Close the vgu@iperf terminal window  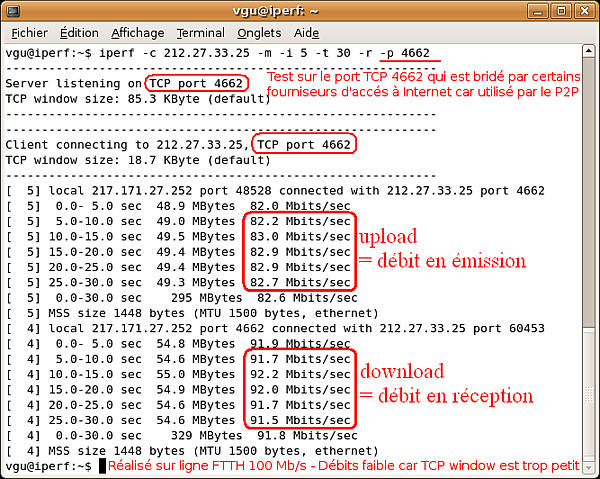[x=584, y=11]
